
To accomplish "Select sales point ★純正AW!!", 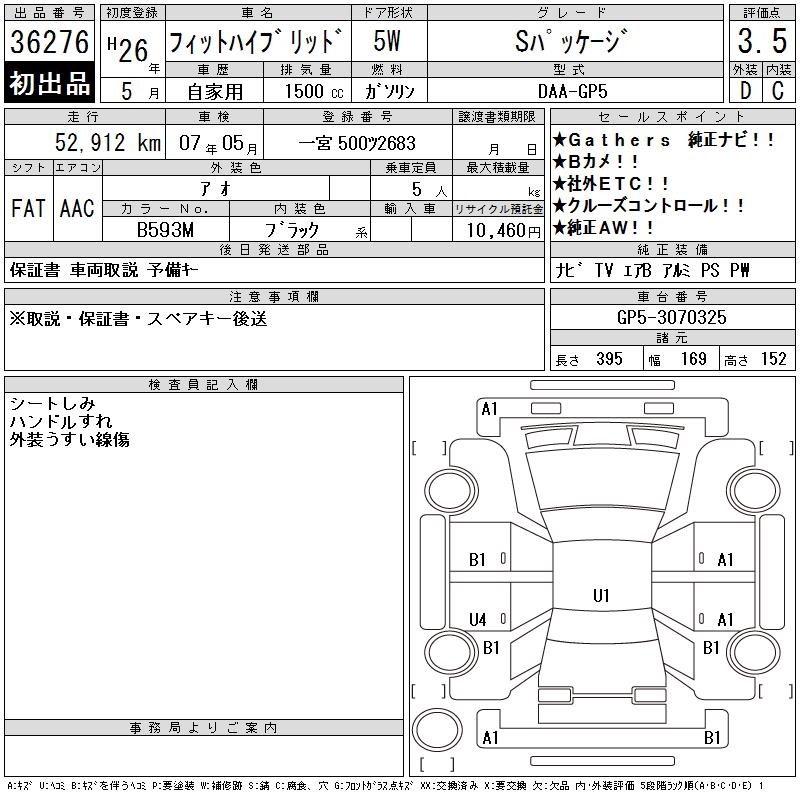I will tap(604, 227).
